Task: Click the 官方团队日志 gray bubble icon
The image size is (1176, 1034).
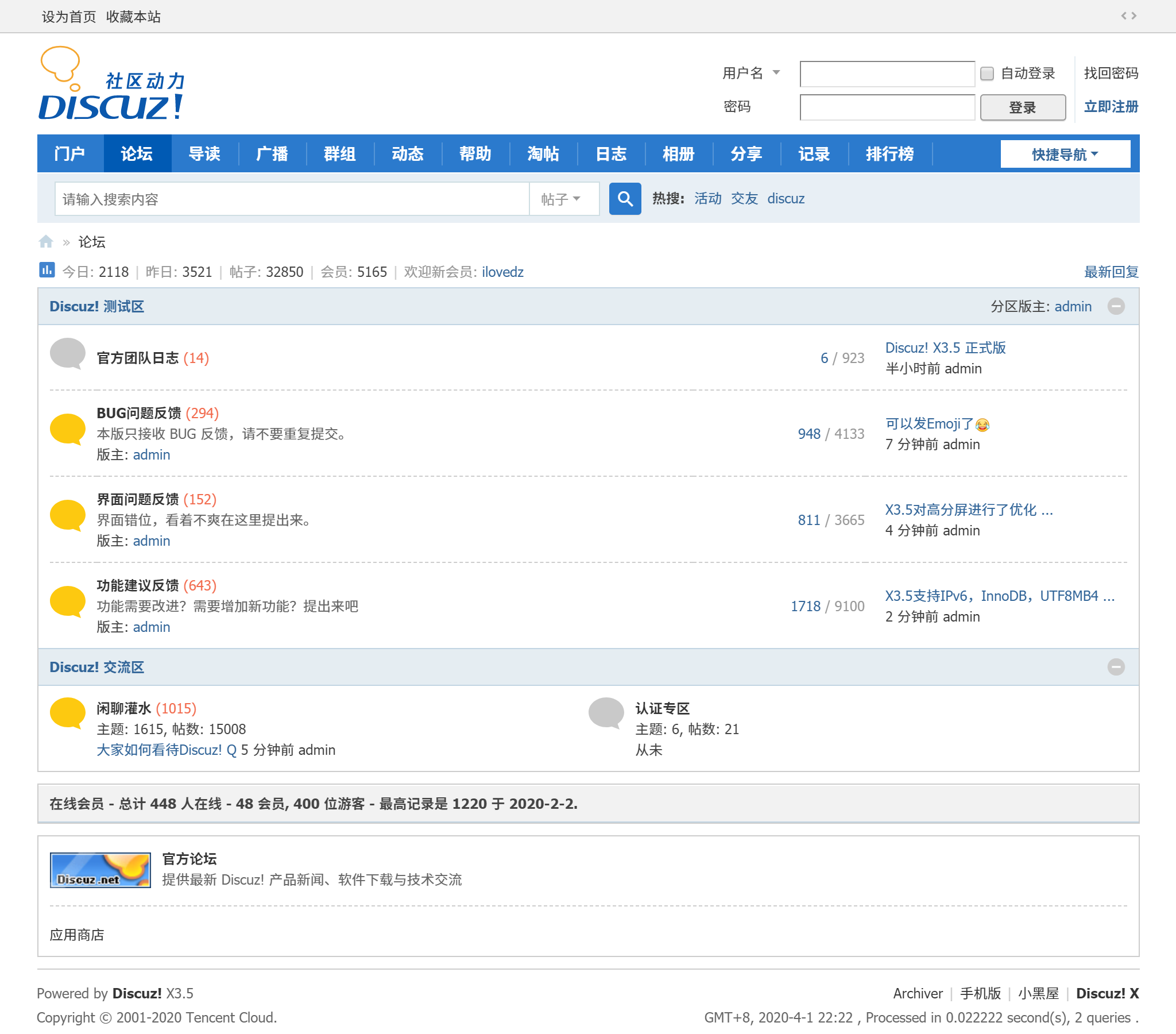Action: [68, 353]
